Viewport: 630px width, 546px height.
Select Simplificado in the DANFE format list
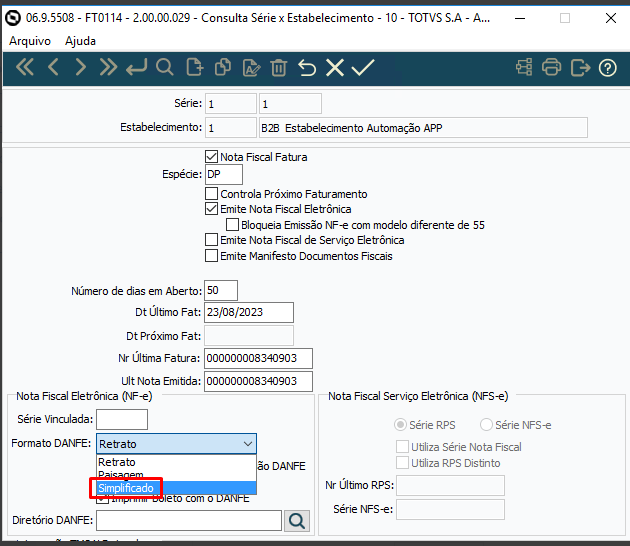[176, 488]
